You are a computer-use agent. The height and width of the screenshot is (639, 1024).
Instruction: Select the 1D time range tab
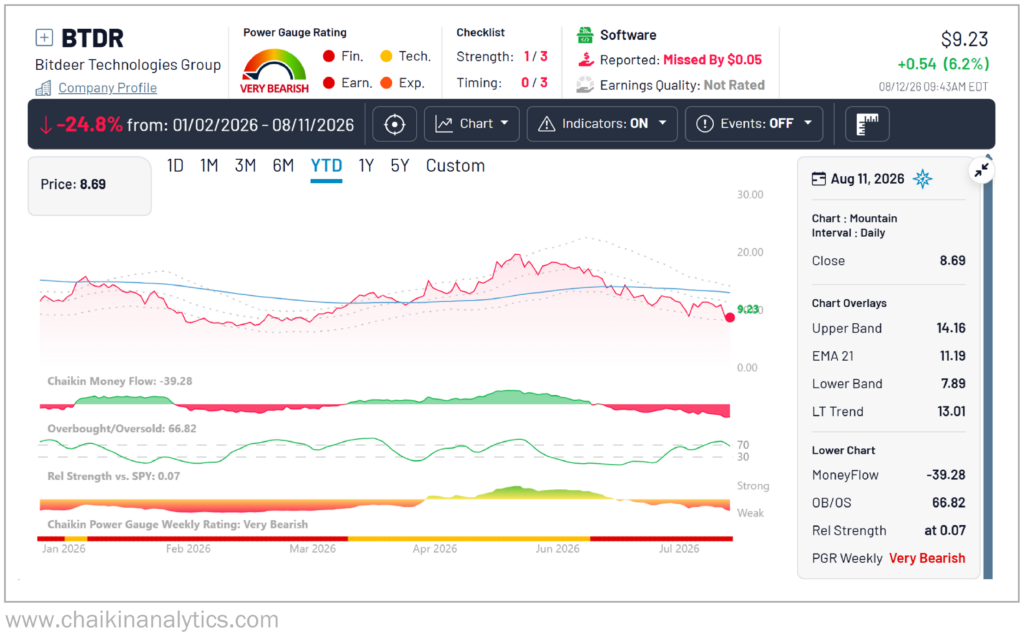click(x=175, y=166)
